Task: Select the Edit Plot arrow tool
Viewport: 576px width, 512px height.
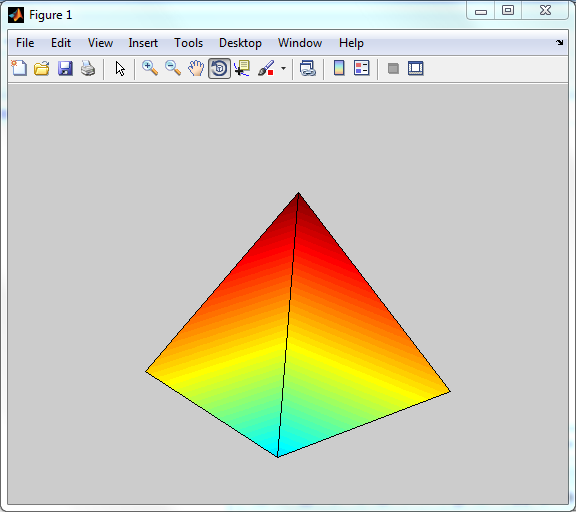Action: (x=120, y=69)
